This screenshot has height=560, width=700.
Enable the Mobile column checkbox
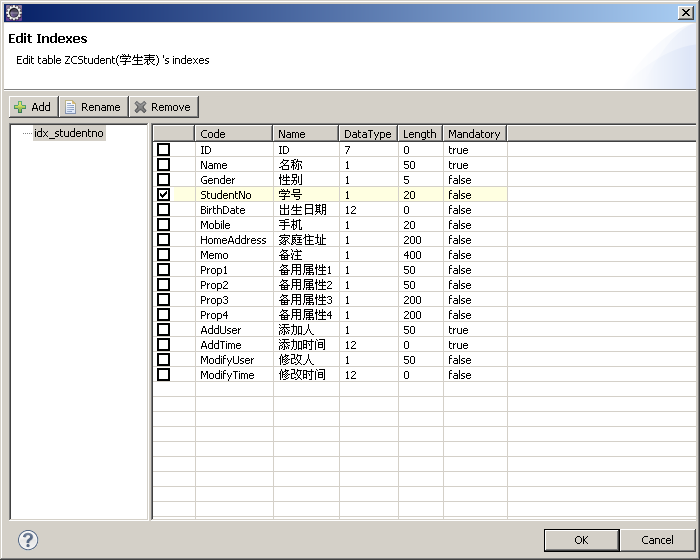pyautogui.click(x=164, y=225)
